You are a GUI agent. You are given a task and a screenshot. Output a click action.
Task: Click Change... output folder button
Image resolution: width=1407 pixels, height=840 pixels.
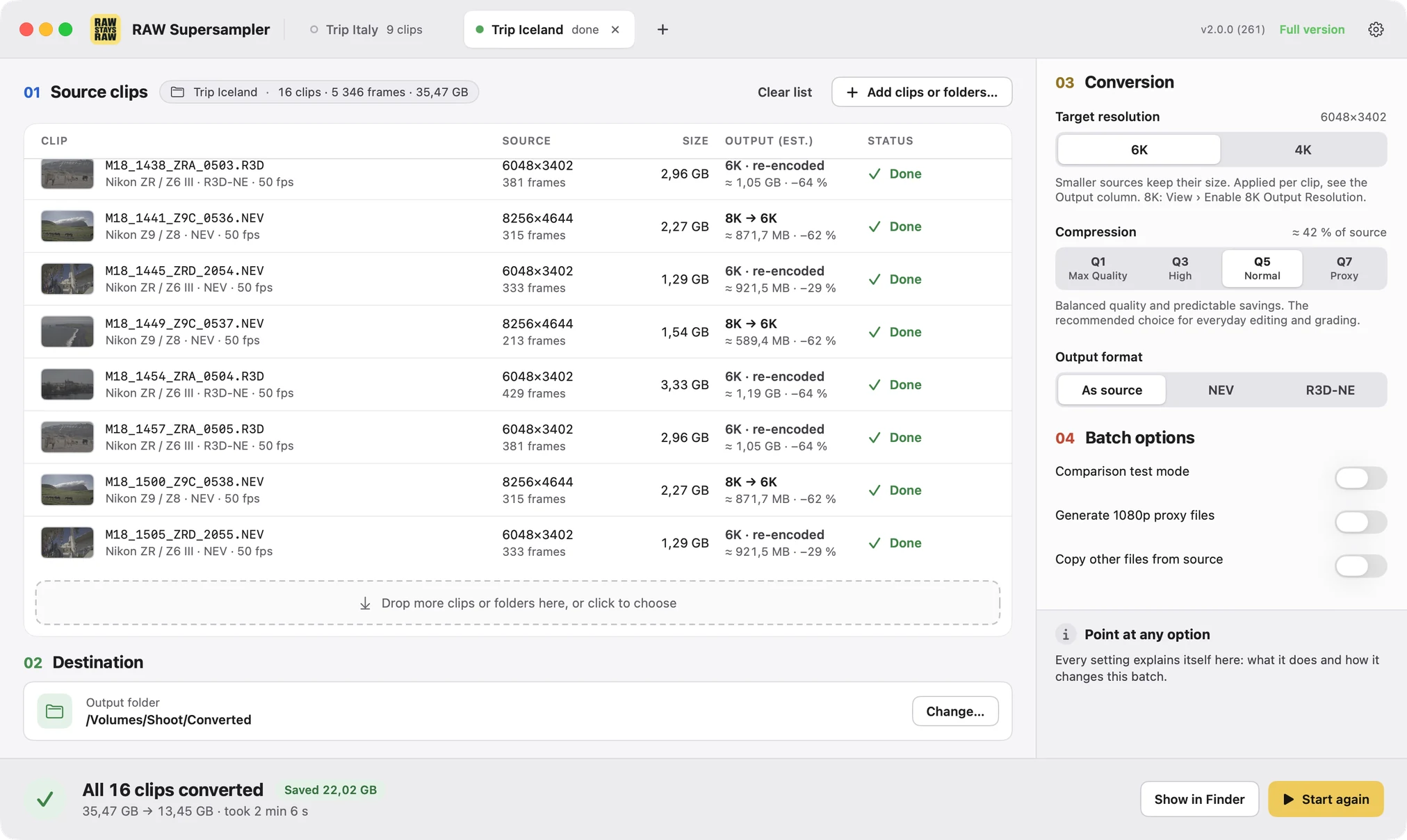pyautogui.click(x=955, y=711)
